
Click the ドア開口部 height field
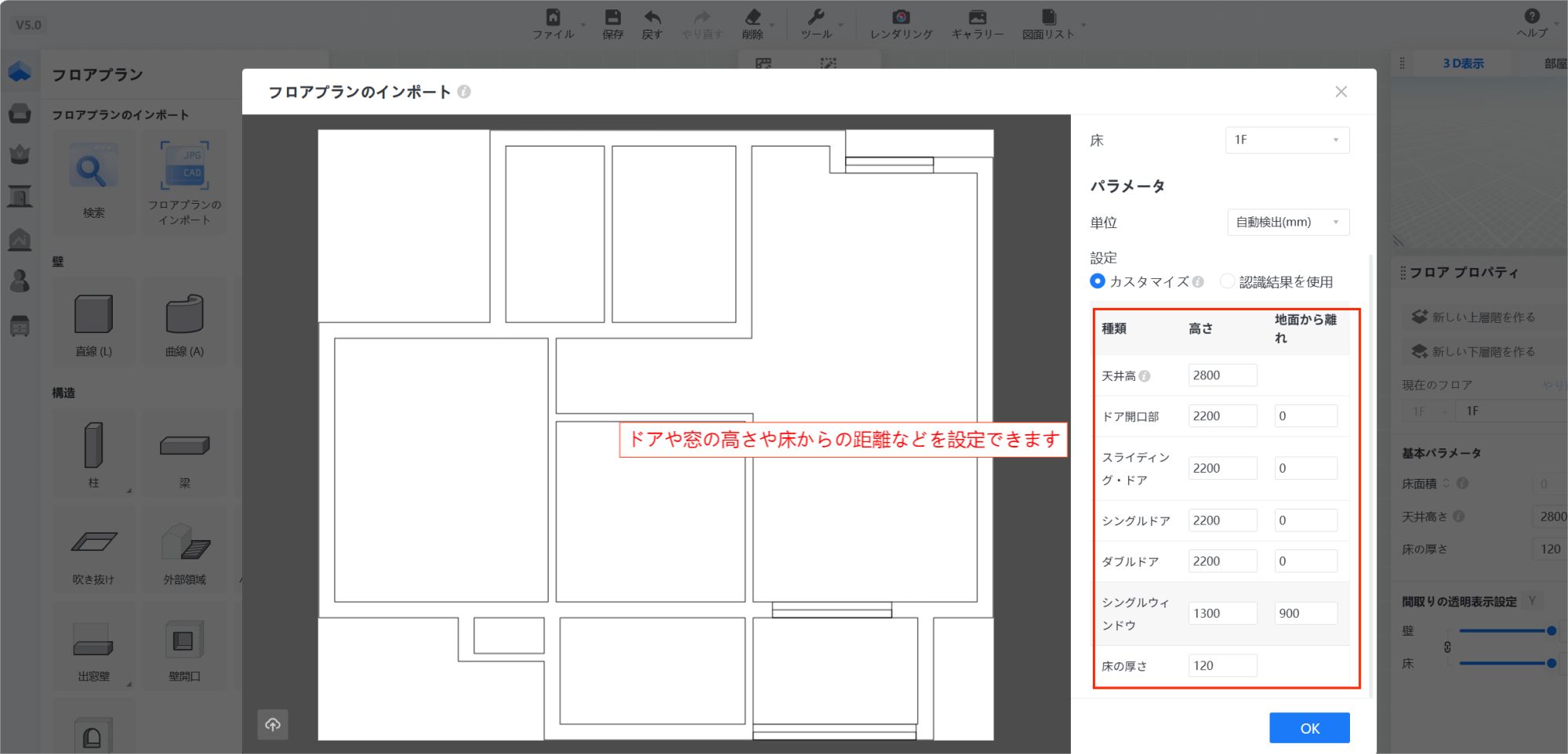pos(1222,416)
